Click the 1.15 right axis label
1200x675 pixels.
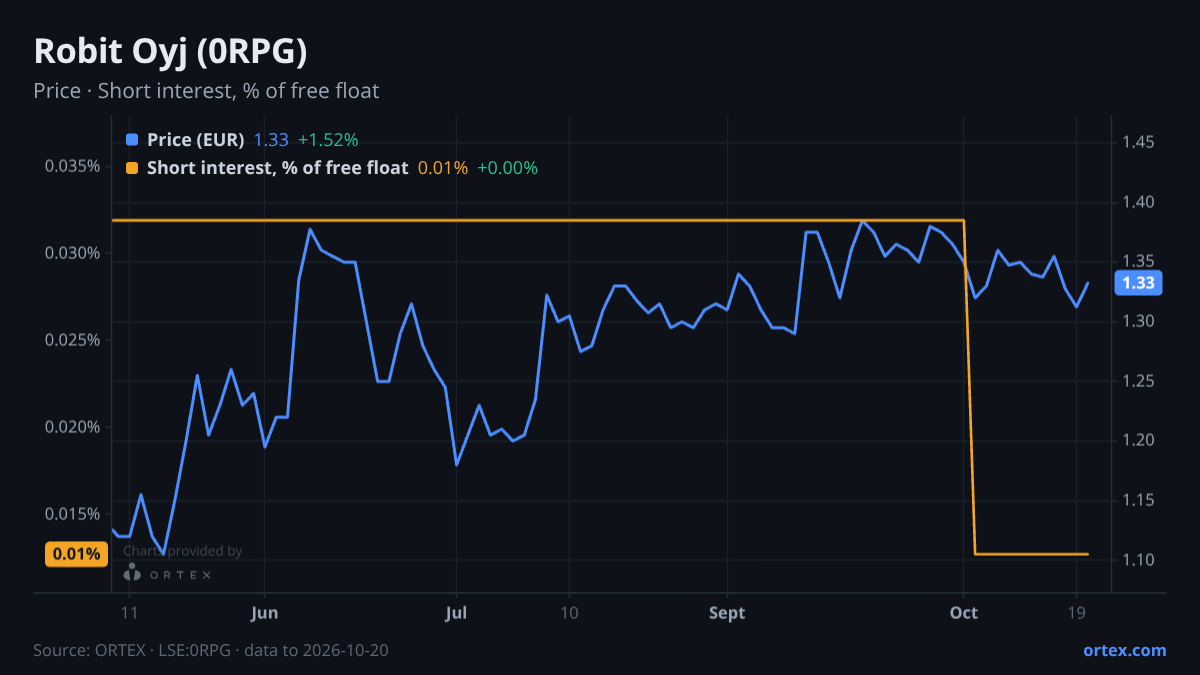1138,500
